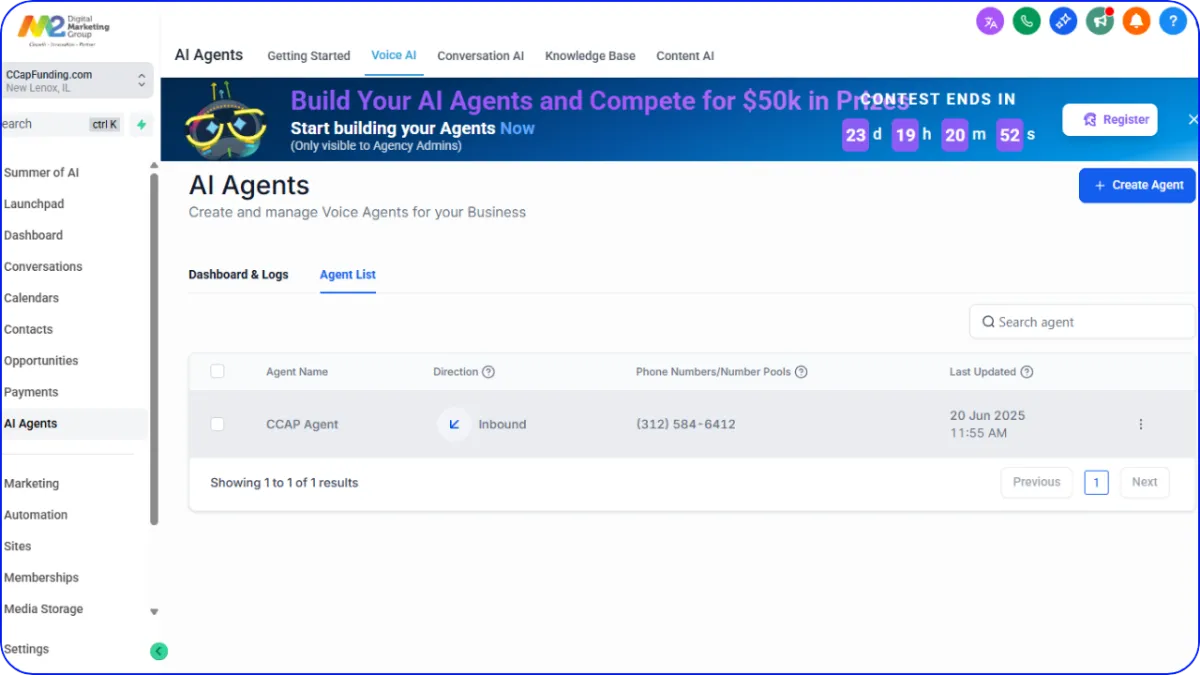Open Sites in the sidebar
The width and height of the screenshot is (1200, 675).
pyautogui.click(x=17, y=546)
